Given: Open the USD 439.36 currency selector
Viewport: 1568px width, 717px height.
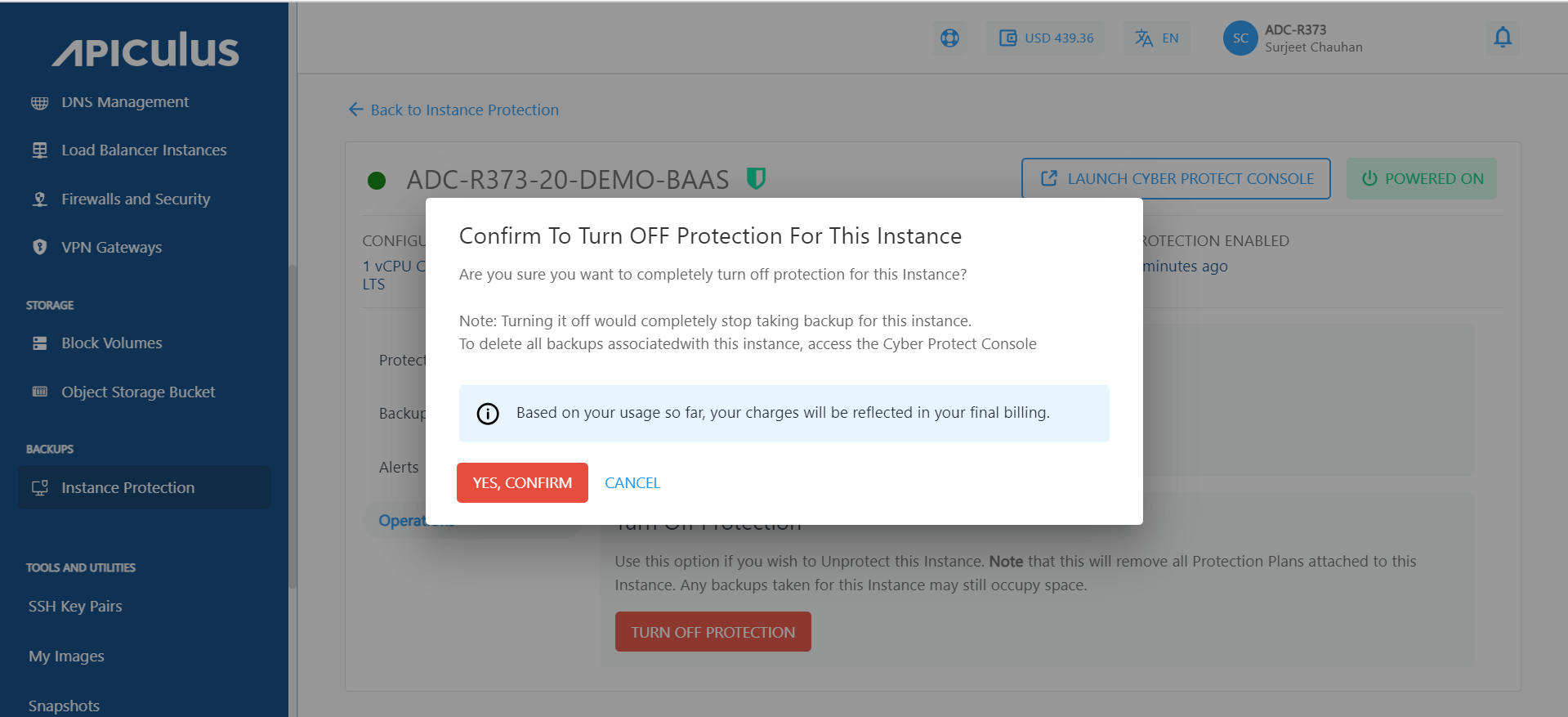Looking at the screenshot, I should tap(1044, 38).
